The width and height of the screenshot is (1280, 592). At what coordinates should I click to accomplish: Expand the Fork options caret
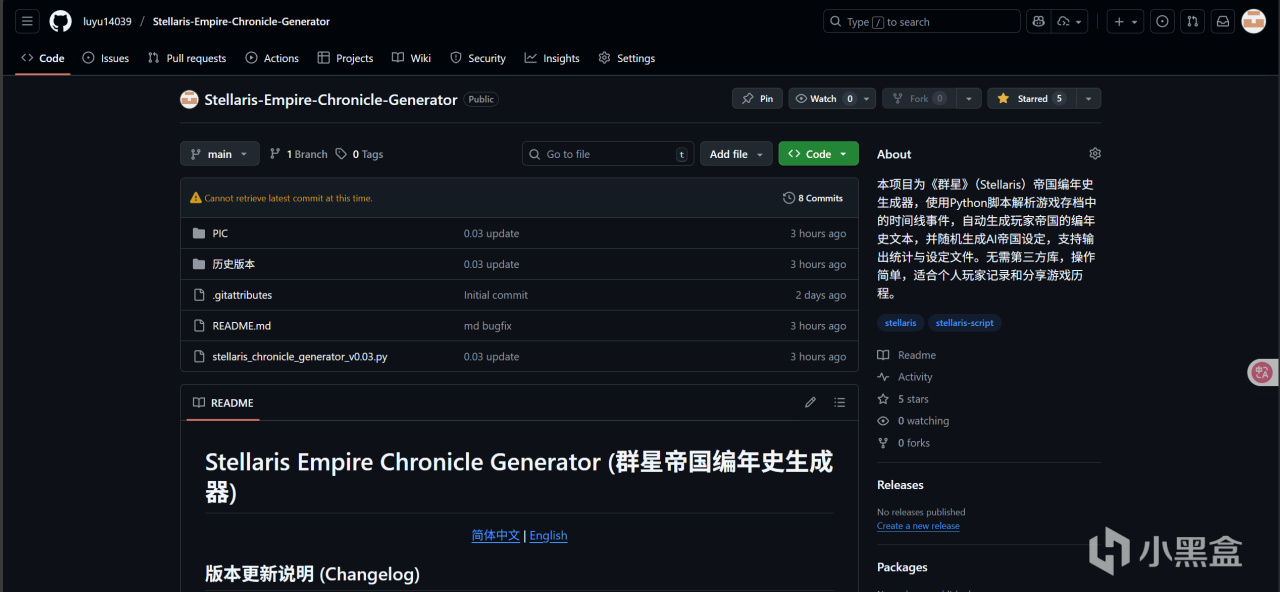(968, 99)
